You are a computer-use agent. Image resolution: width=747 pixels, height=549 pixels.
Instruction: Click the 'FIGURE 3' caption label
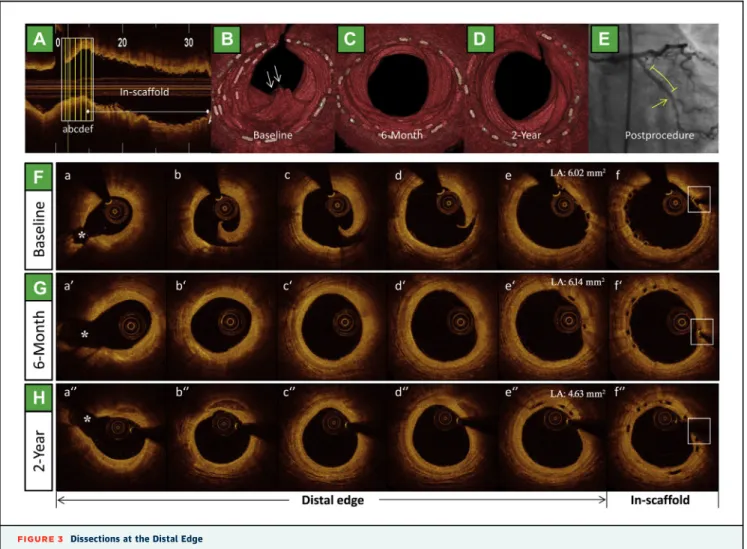pyautogui.click(x=40, y=539)
